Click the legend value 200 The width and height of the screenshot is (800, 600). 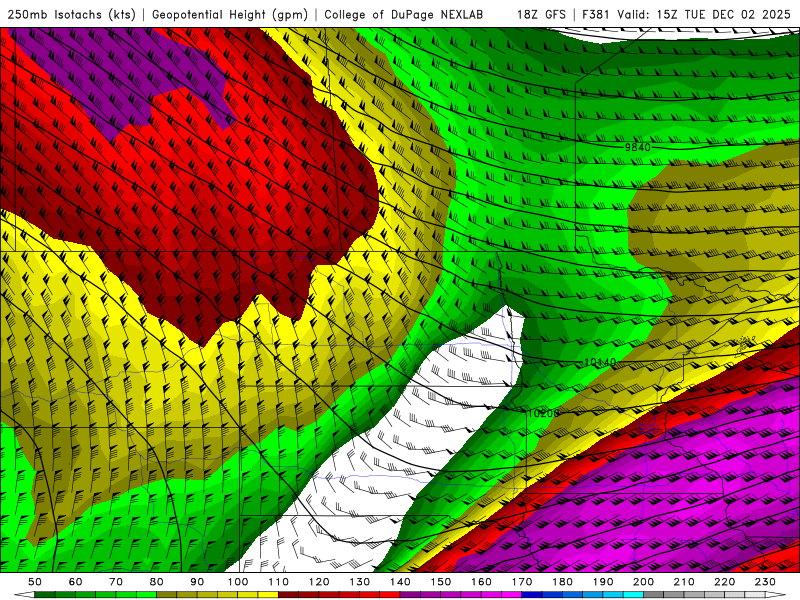pos(643,582)
